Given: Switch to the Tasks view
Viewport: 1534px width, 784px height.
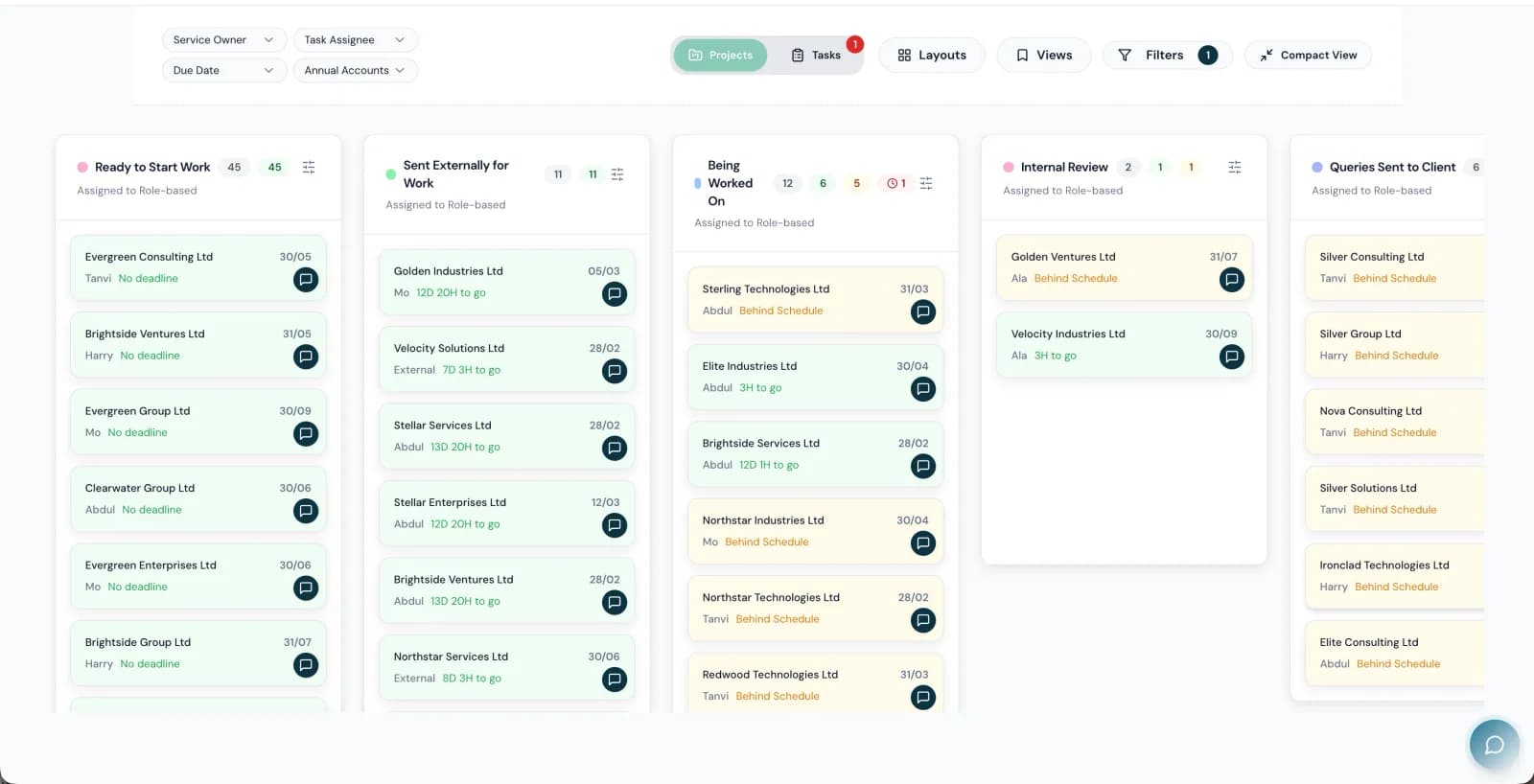Looking at the screenshot, I should (816, 56).
